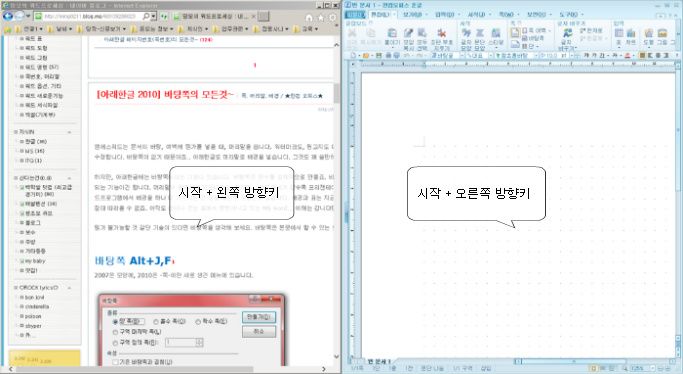683x374 pixels.
Task: Open the 서식 menu in Hangul
Action: pos(477,14)
